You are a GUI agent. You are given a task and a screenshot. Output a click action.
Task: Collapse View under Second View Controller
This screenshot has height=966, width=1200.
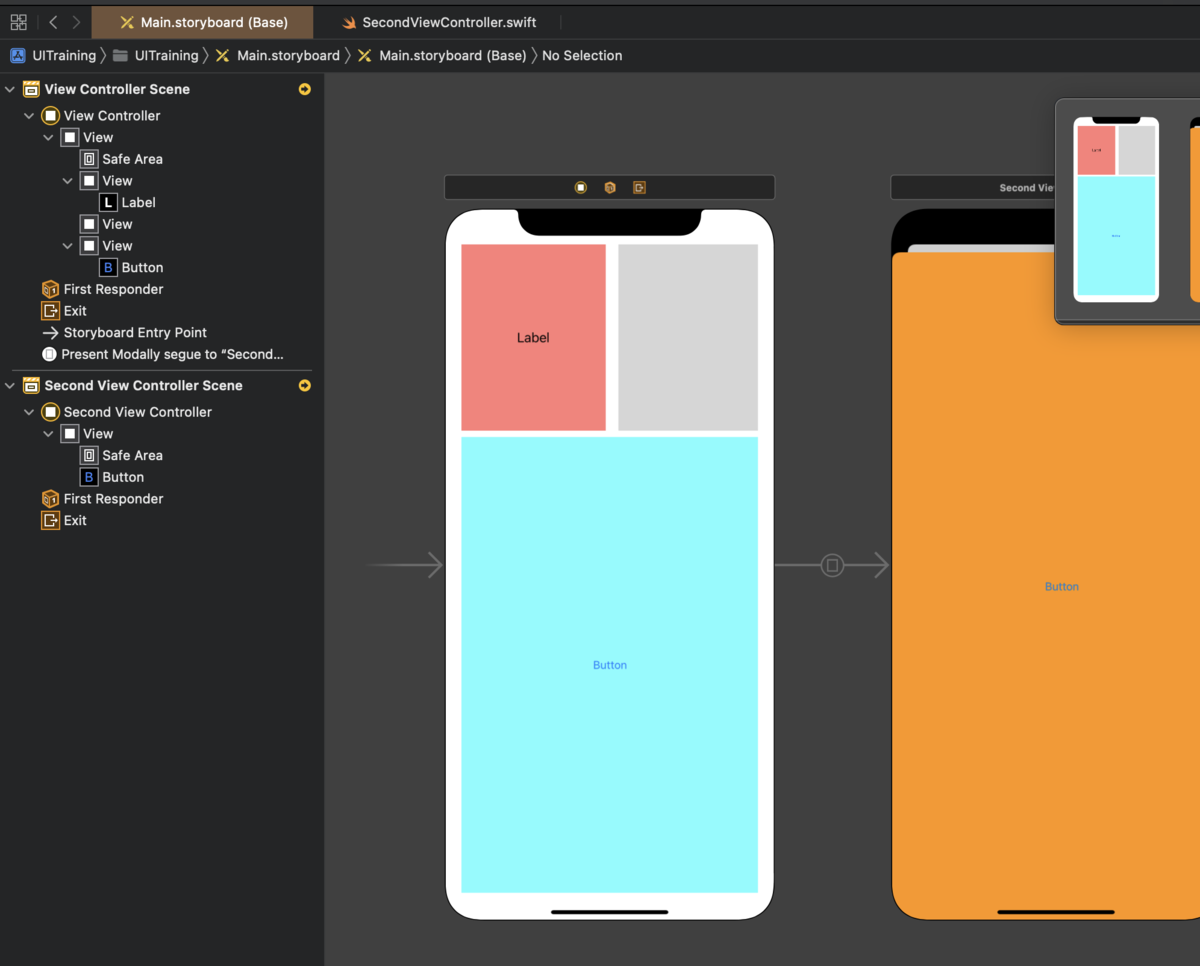[x=48, y=434]
